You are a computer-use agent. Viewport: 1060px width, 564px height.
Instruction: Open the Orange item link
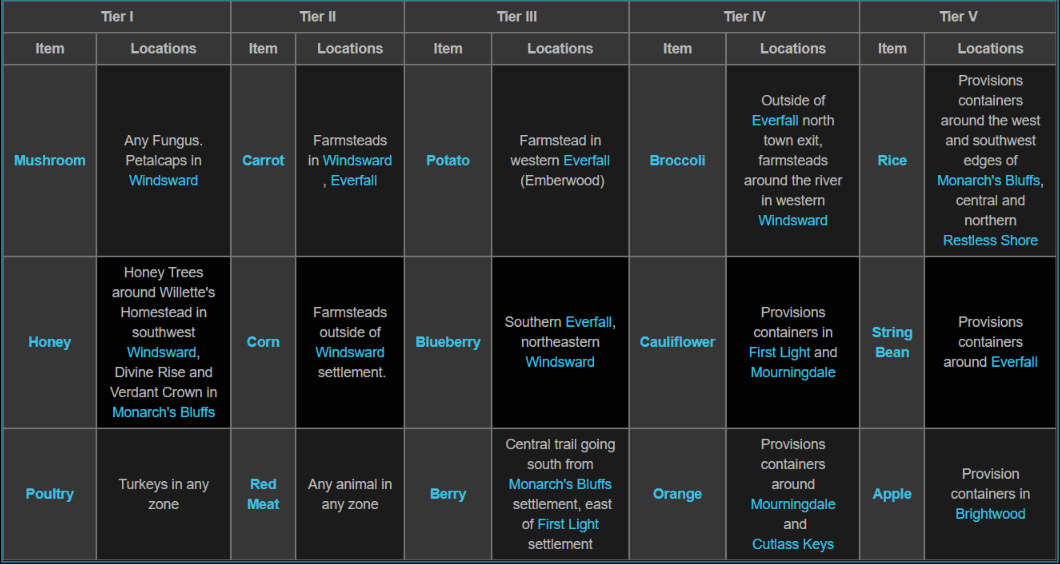point(677,494)
